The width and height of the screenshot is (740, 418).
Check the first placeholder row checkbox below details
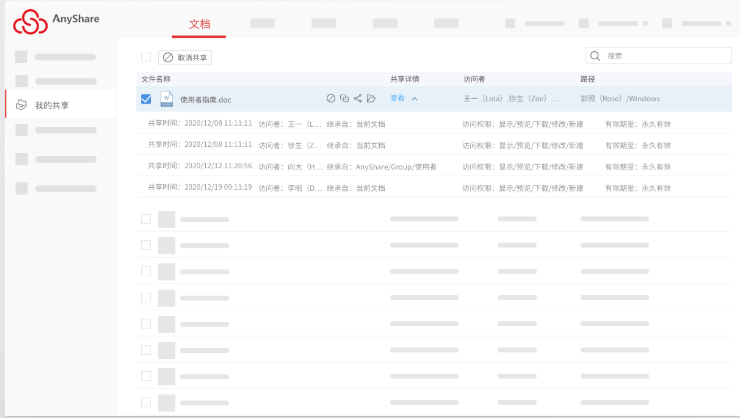pyautogui.click(x=146, y=219)
